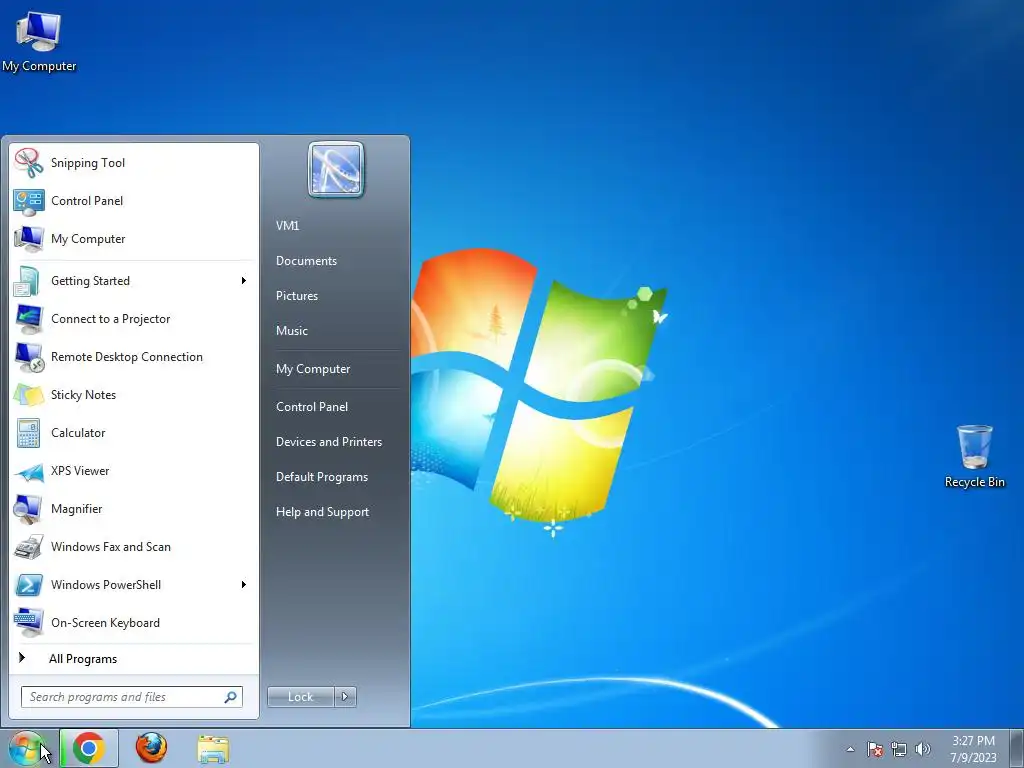Viewport: 1024px width, 768px height.
Task: Select Recycle Bin desktop icon
Action: click(974, 456)
